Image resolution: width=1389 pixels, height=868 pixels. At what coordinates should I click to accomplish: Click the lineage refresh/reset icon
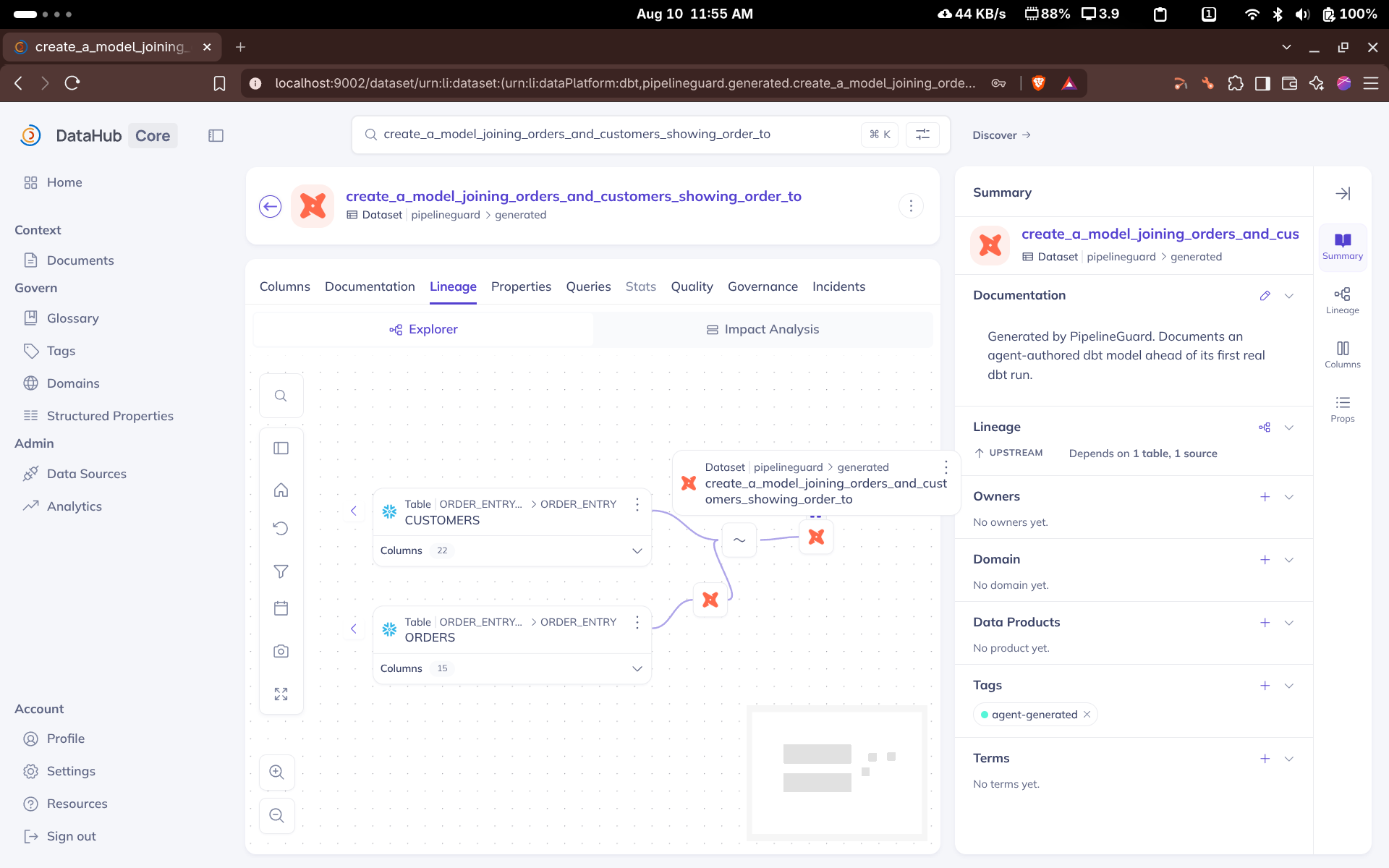click(281, 528)
